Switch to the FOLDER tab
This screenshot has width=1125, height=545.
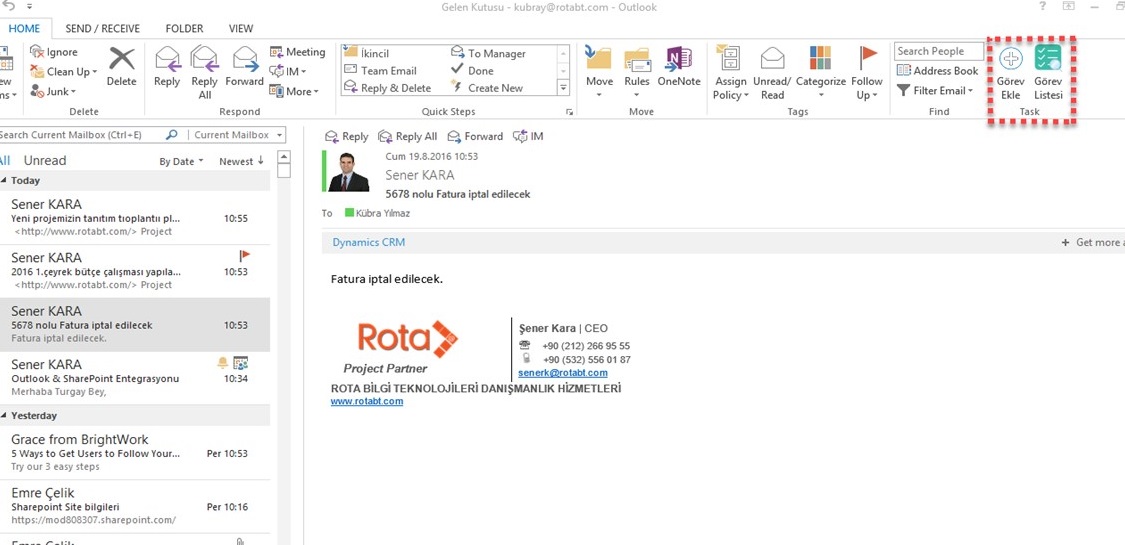coord(184,29)
